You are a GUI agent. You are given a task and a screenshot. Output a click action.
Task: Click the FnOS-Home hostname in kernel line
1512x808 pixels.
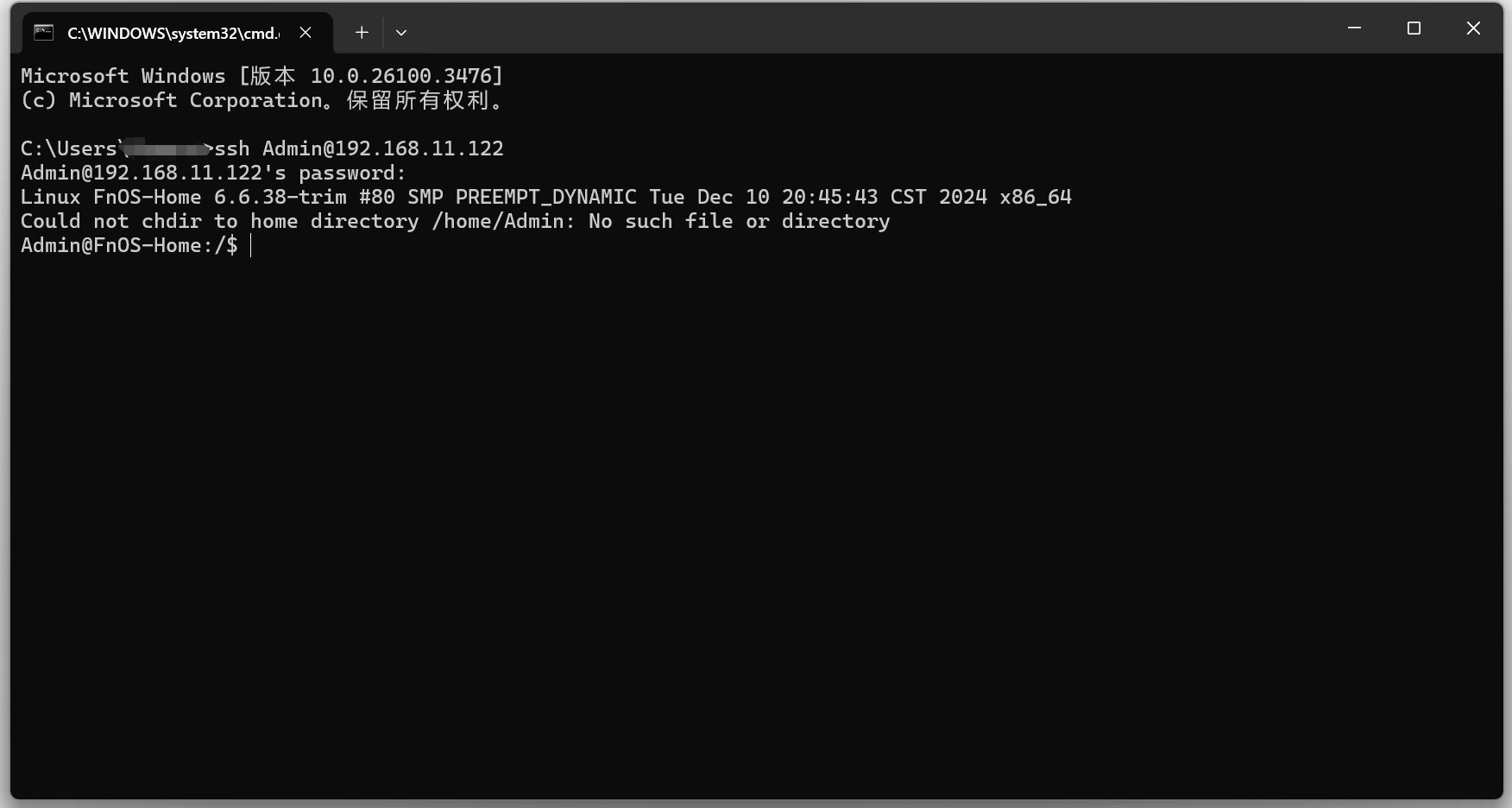(147, 197)
